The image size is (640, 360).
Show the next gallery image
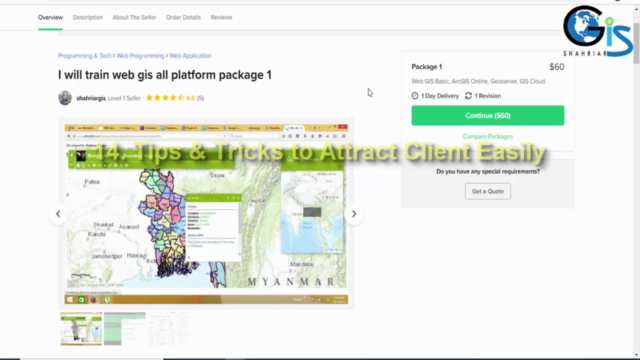pos(354,213)
